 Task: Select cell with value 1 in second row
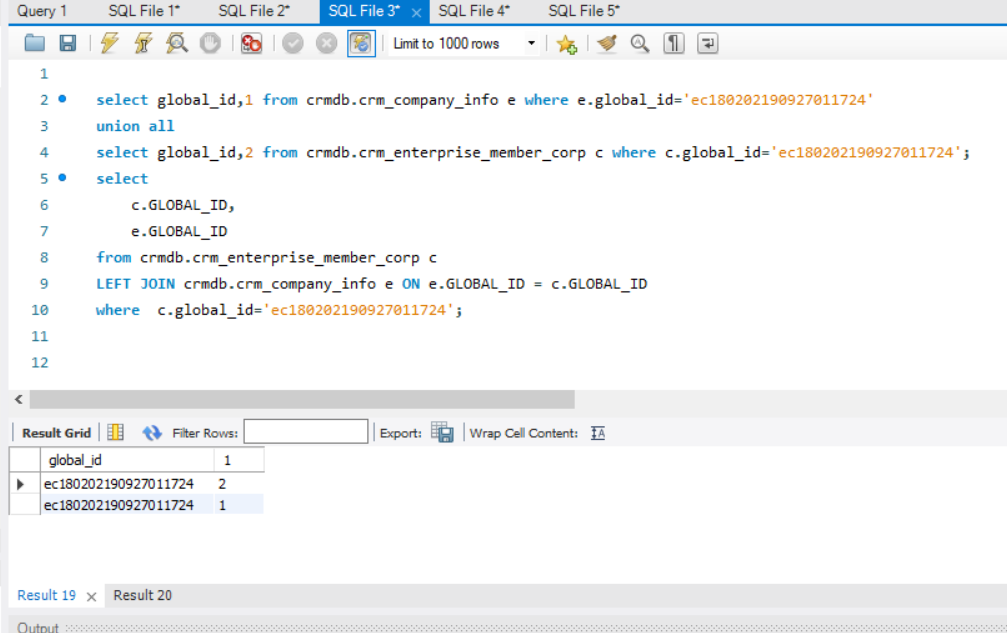coord(239,505)
